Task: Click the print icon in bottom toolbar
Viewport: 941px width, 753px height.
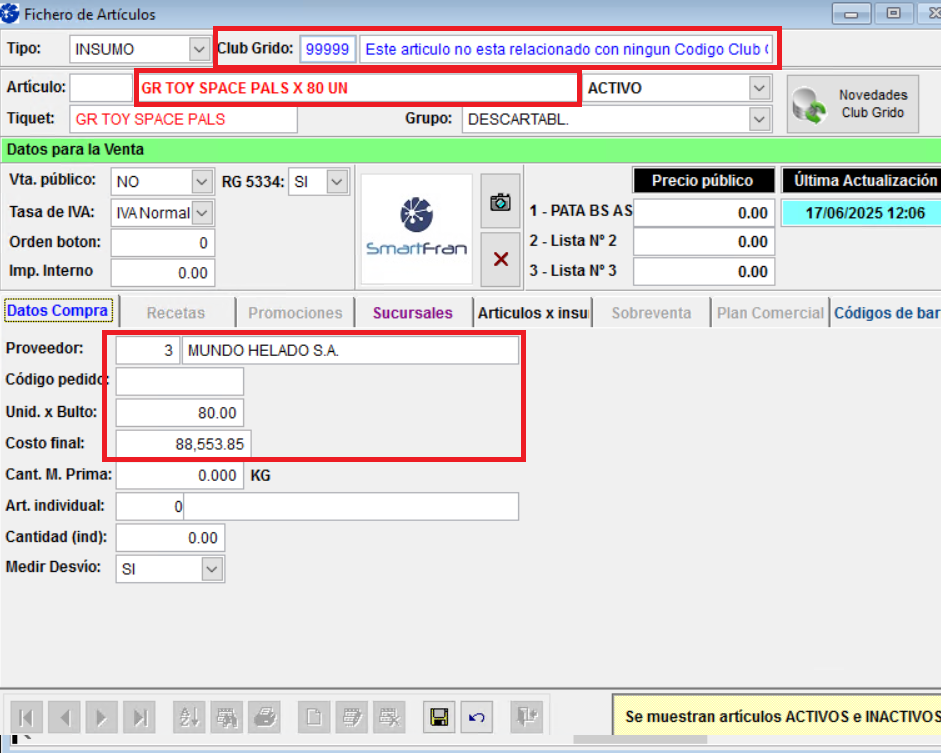Action: (x=264, y=716)
